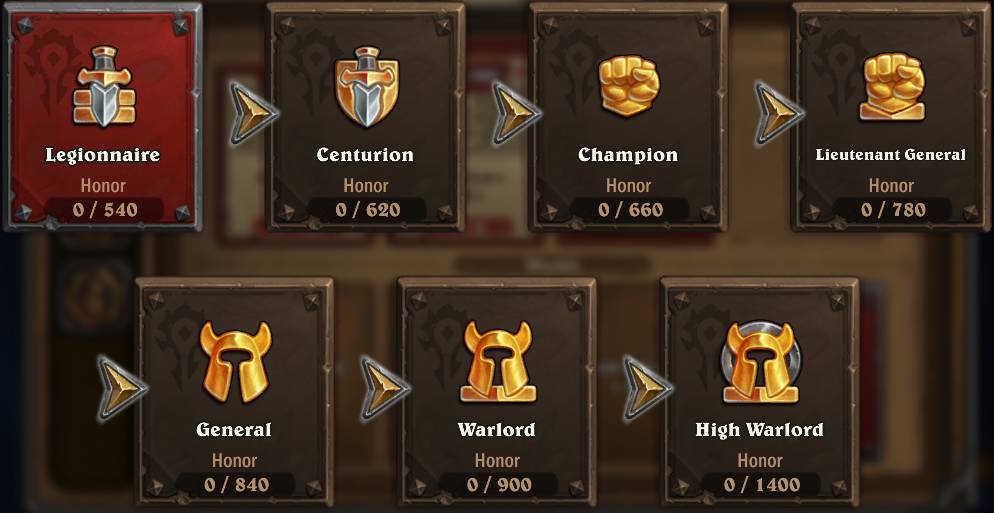Click the Warlord horned helmet icon

click(x=498, y=361)
